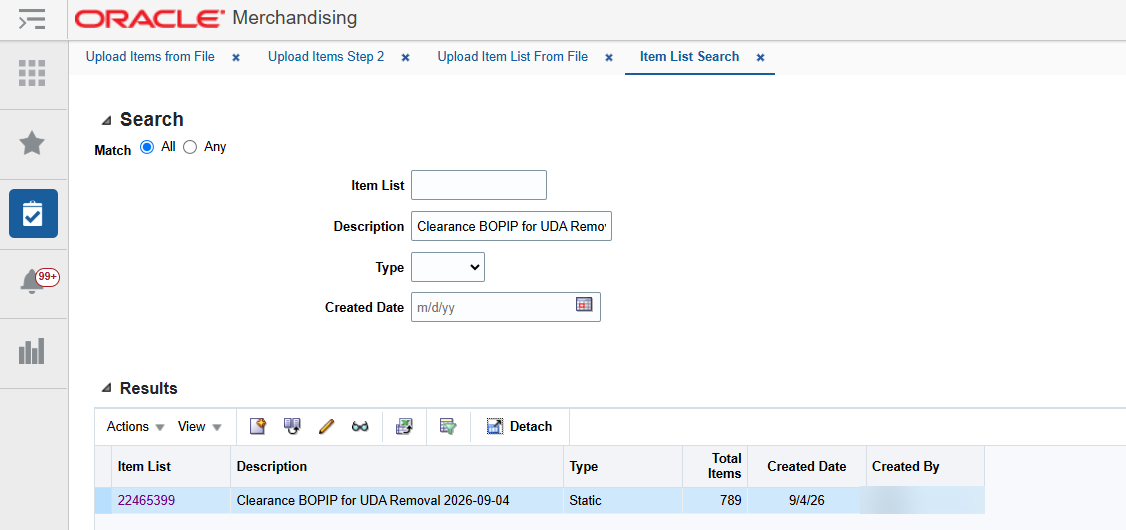
Task: Open Reports bar chart sidebar icon
Action: (x=32, y=351)
